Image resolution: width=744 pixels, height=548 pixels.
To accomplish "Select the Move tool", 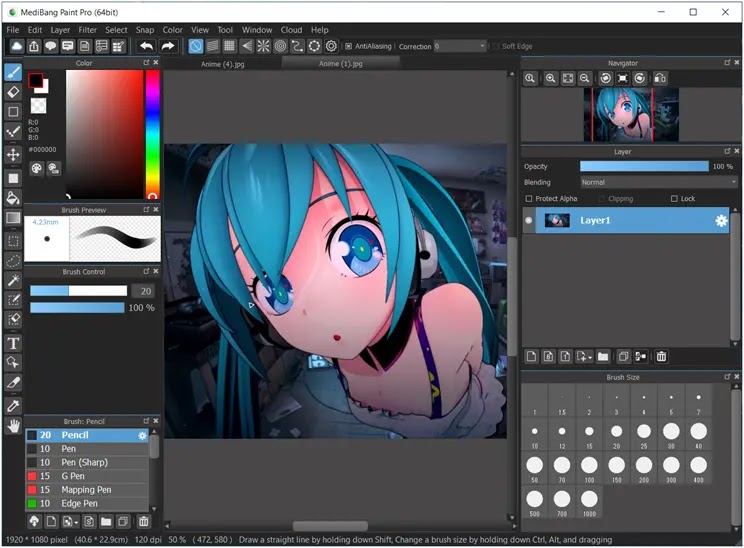I will click(x=13, y=154).
